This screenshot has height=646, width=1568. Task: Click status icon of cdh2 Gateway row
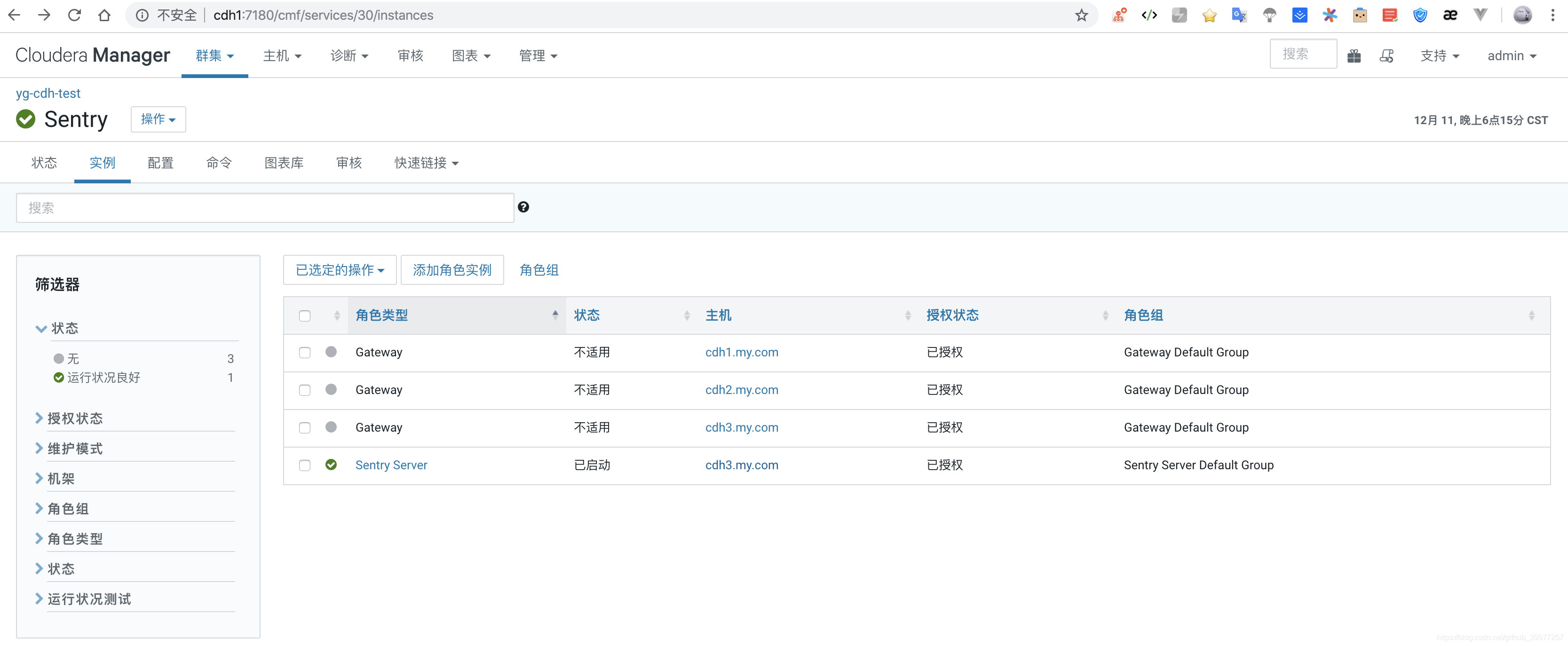(x=331, y=389)
